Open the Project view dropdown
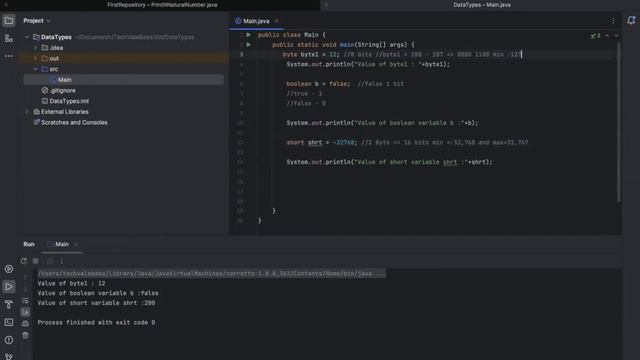 point(37,20)
